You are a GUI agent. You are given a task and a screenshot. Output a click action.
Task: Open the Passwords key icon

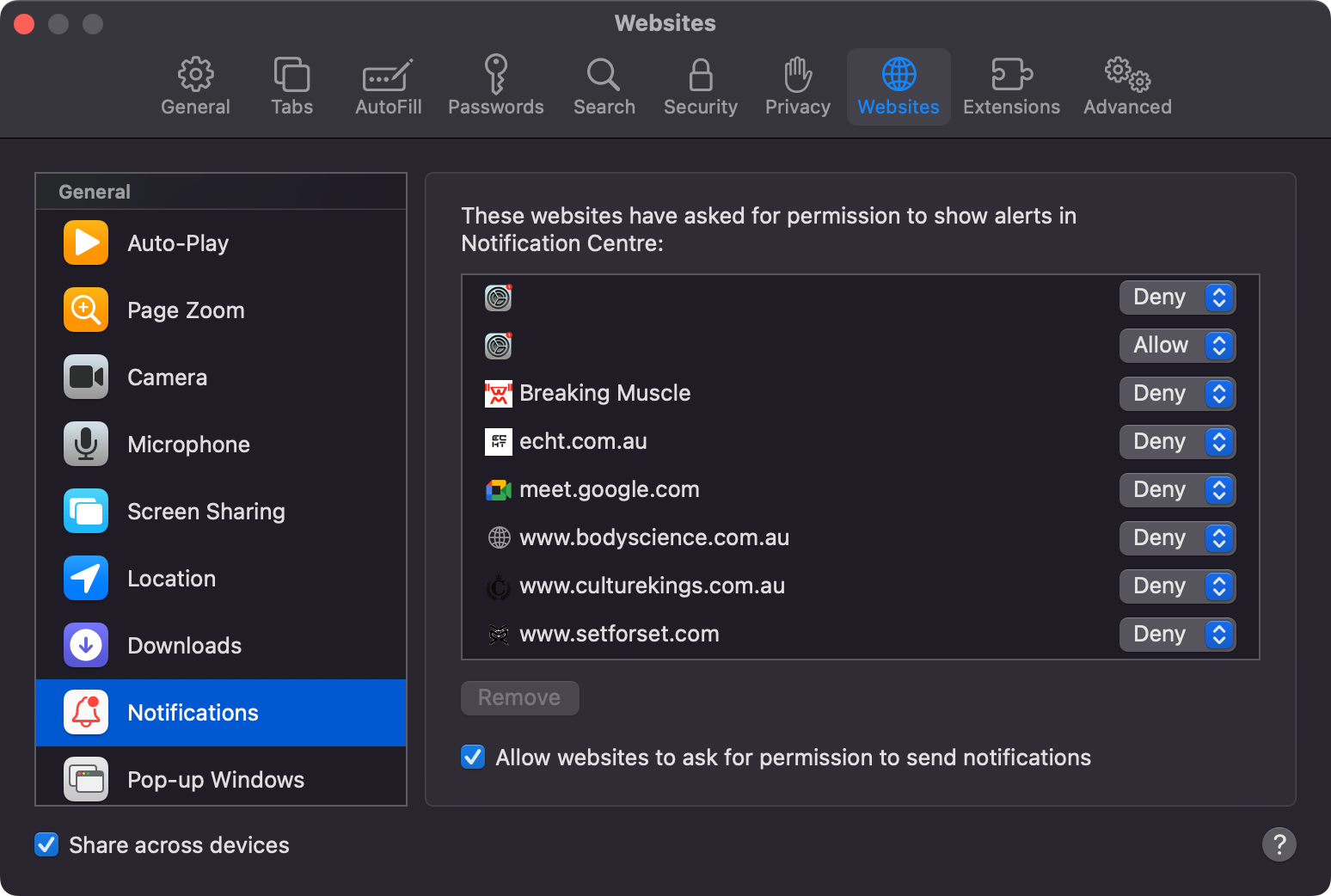495,74
